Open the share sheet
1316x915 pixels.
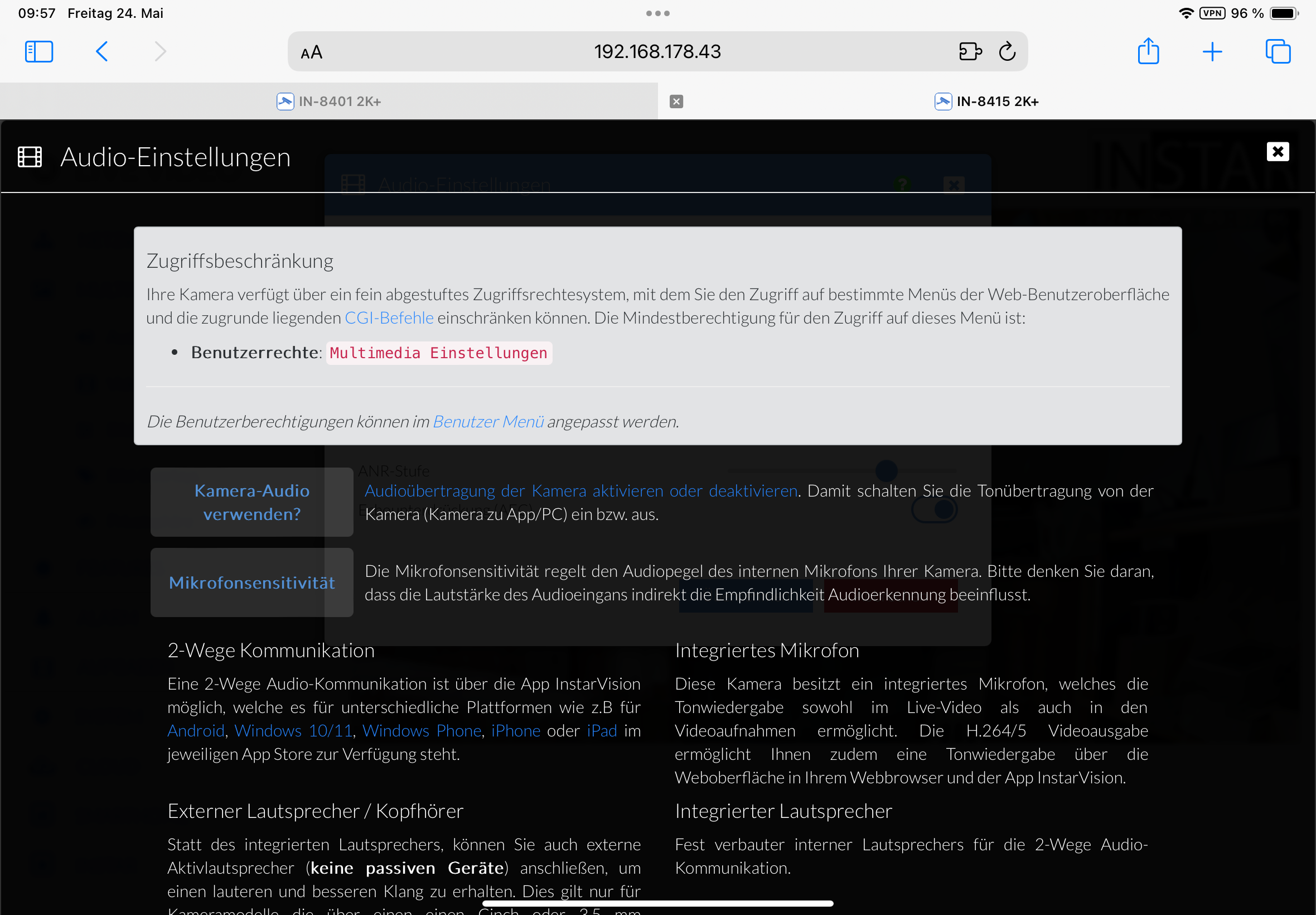[1148, 51]
